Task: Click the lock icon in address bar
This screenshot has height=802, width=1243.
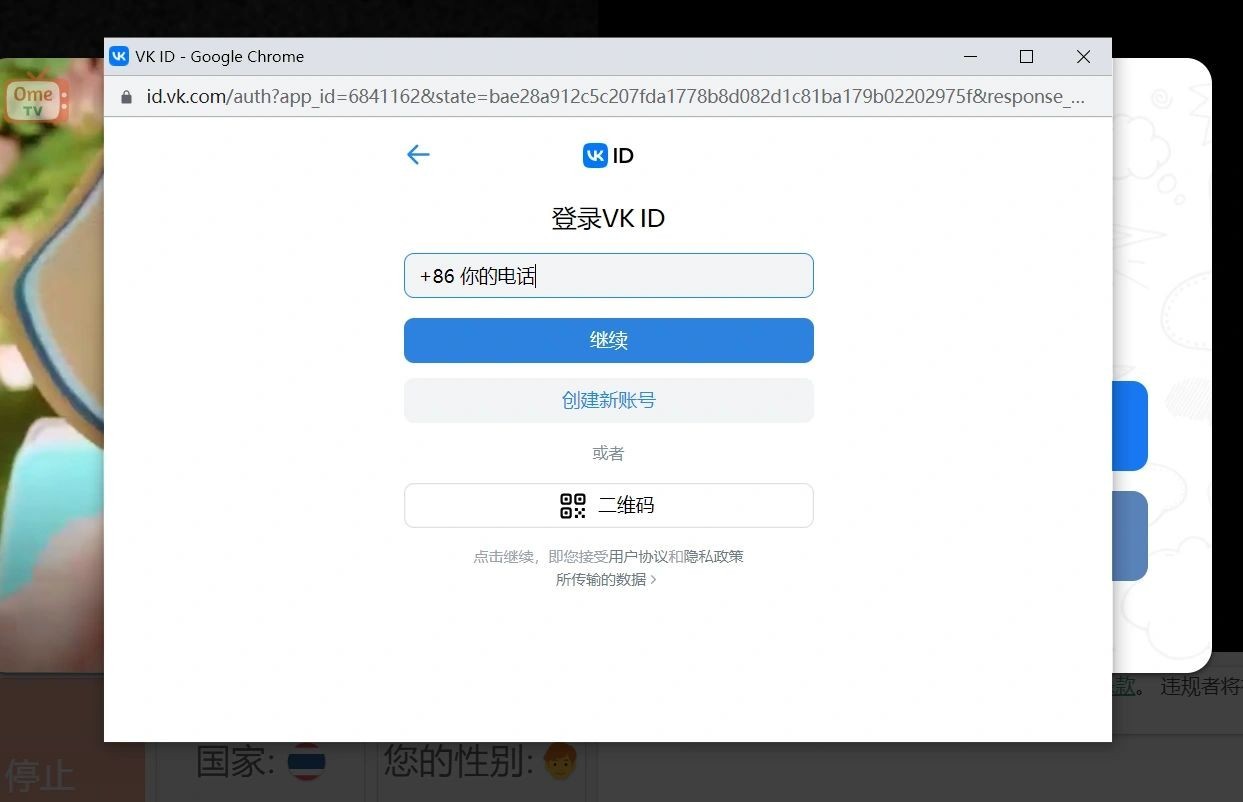Action: [126, 97]
